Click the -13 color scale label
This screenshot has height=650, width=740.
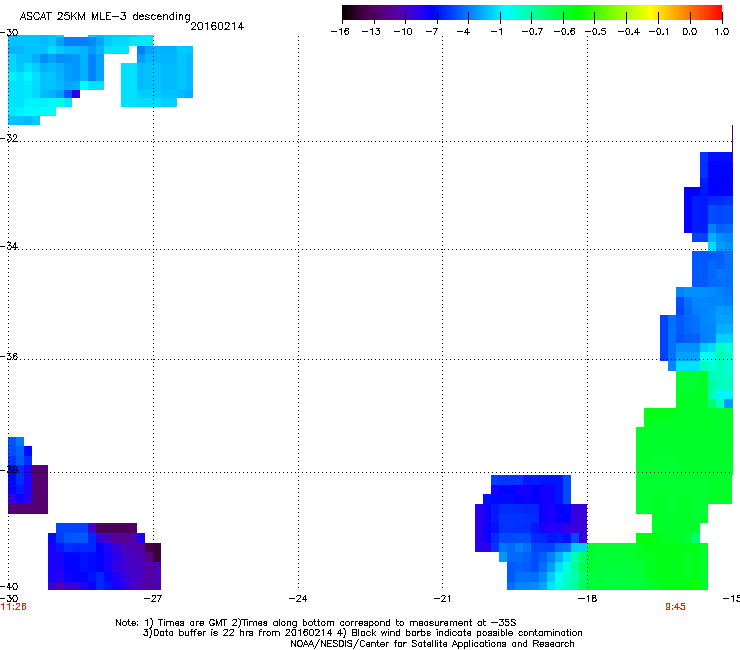point(371,32)
